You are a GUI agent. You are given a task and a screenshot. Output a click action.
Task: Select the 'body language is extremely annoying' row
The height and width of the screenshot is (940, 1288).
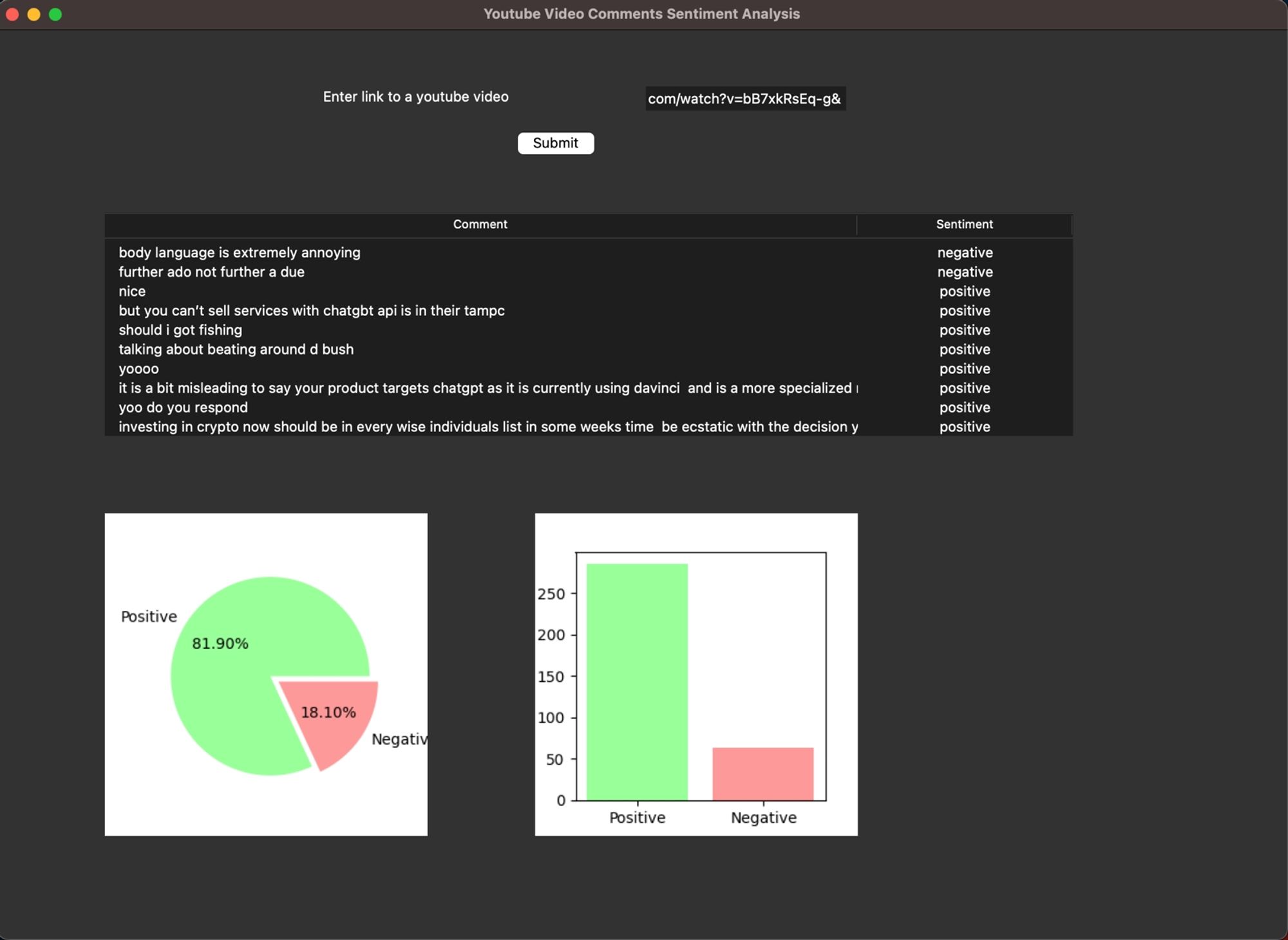[240, 252]
